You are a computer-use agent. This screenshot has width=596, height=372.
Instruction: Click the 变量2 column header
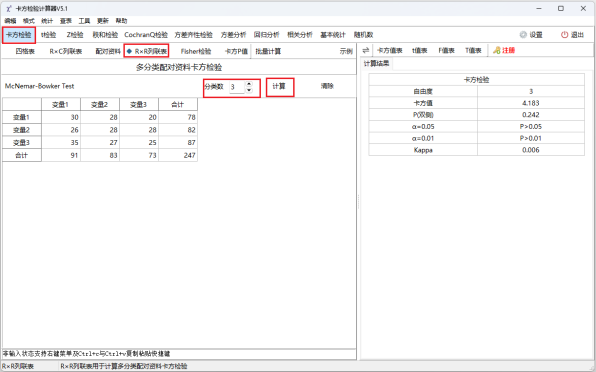pyautogui.click(x=100, y=104)
